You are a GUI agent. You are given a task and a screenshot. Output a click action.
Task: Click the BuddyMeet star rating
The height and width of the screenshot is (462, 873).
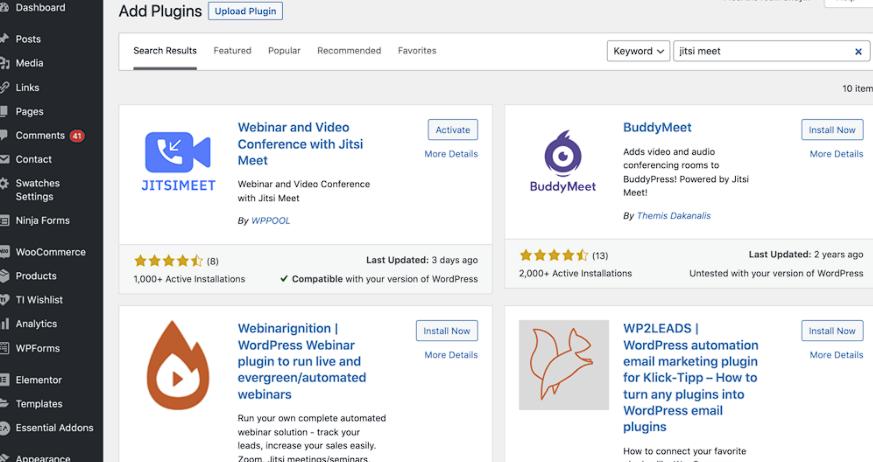553,255
